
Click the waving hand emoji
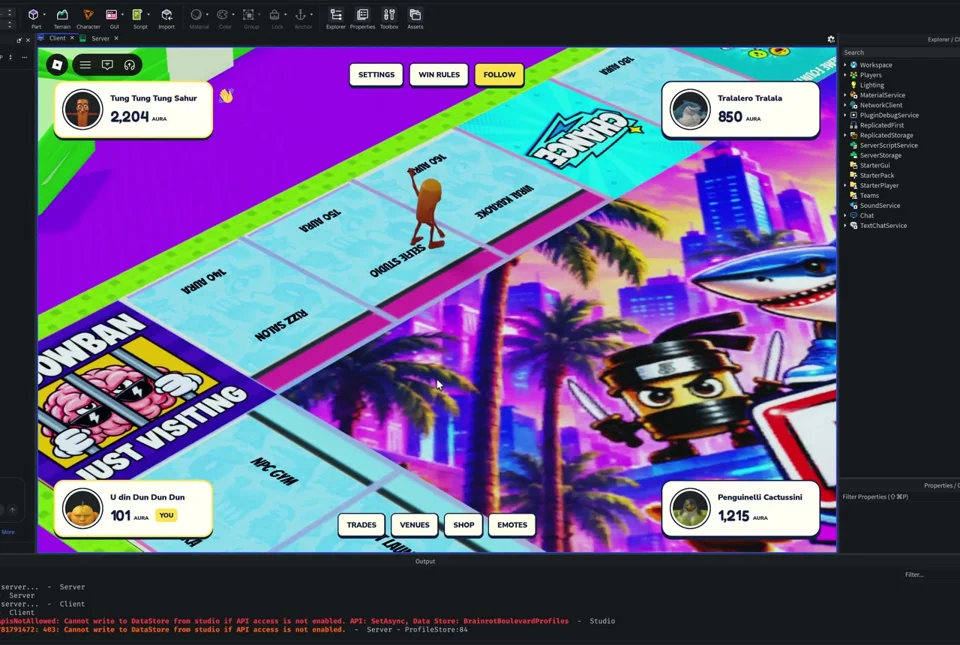227,95
